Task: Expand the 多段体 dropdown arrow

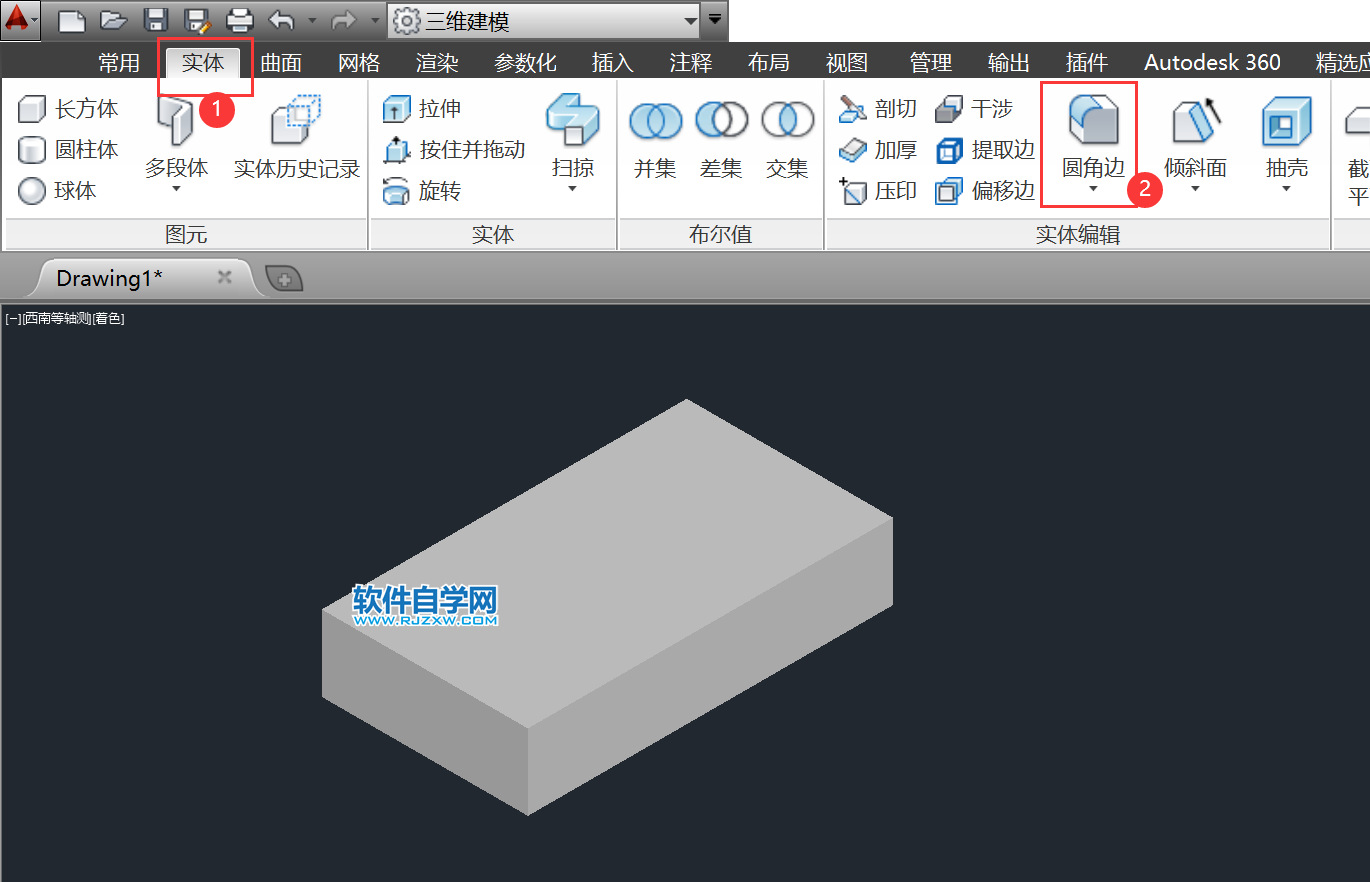Action: click(176, 189)
